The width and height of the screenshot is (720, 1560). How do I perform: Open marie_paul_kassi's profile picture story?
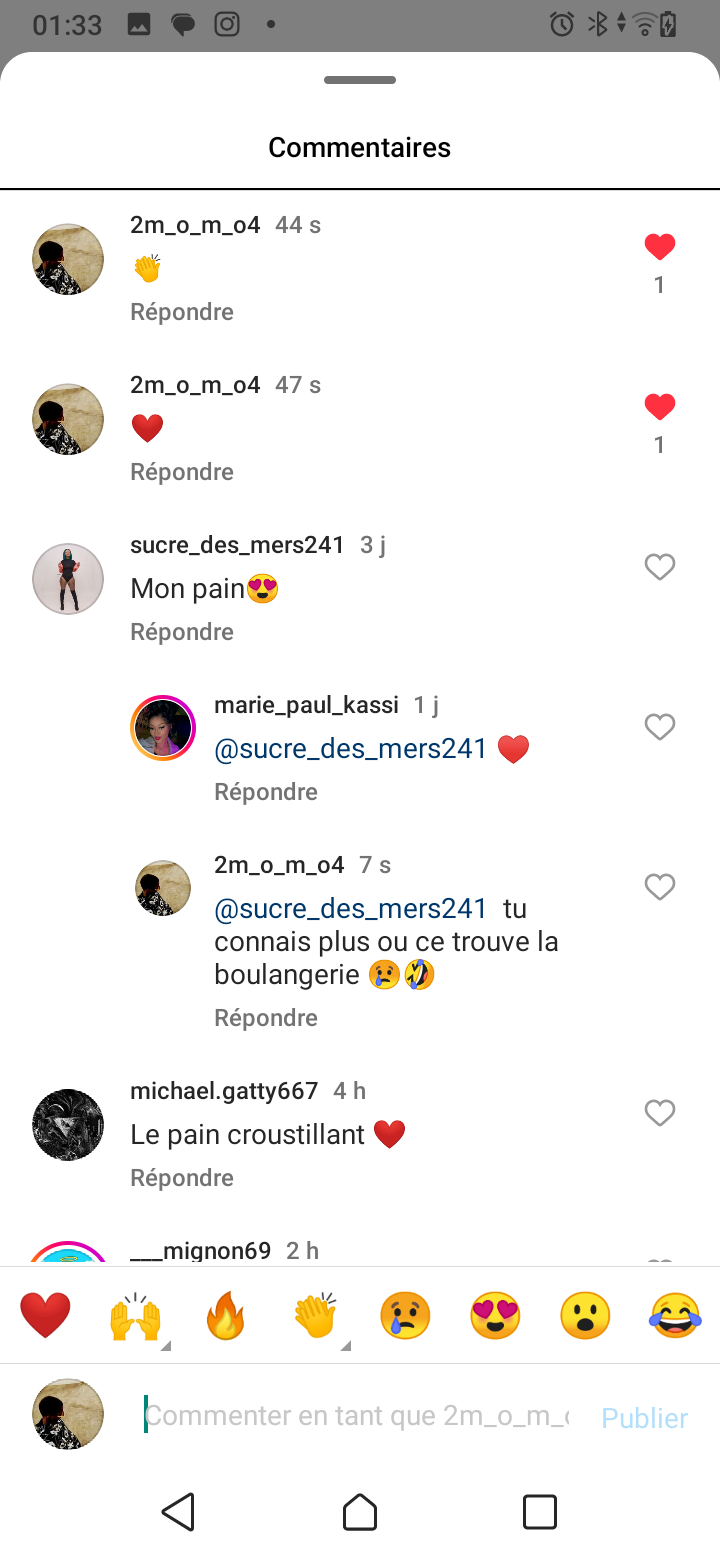coord(162,727)
